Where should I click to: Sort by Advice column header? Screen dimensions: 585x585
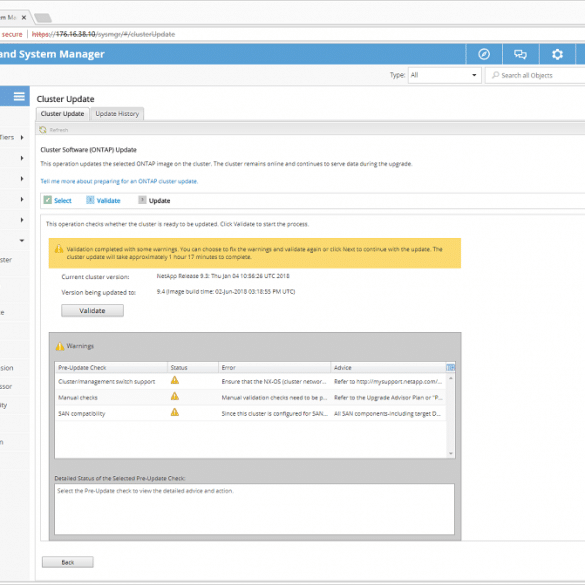388,367
